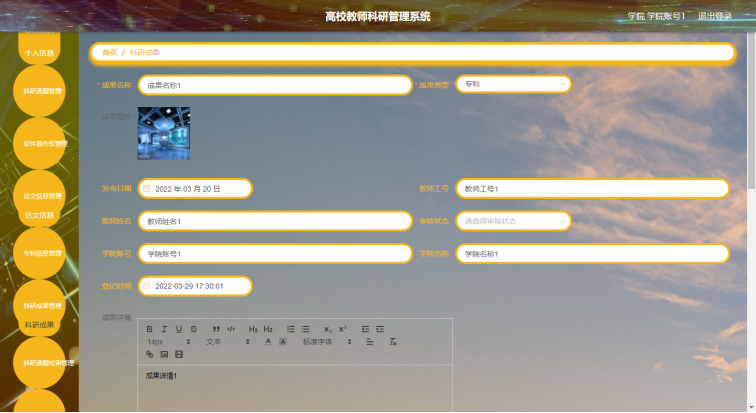Go to 首页 via breadcrumb
The height and width of the screenshot is (413, 756).
pyautogui.click(x=109, y=52)
